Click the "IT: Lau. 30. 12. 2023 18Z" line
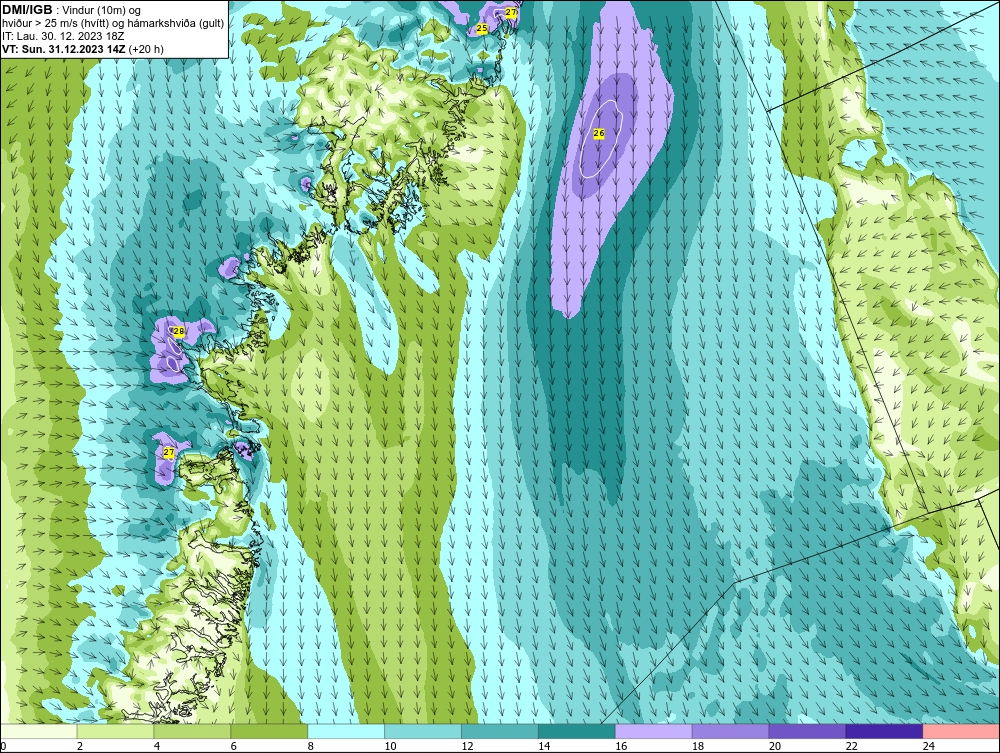 [63, 36]
